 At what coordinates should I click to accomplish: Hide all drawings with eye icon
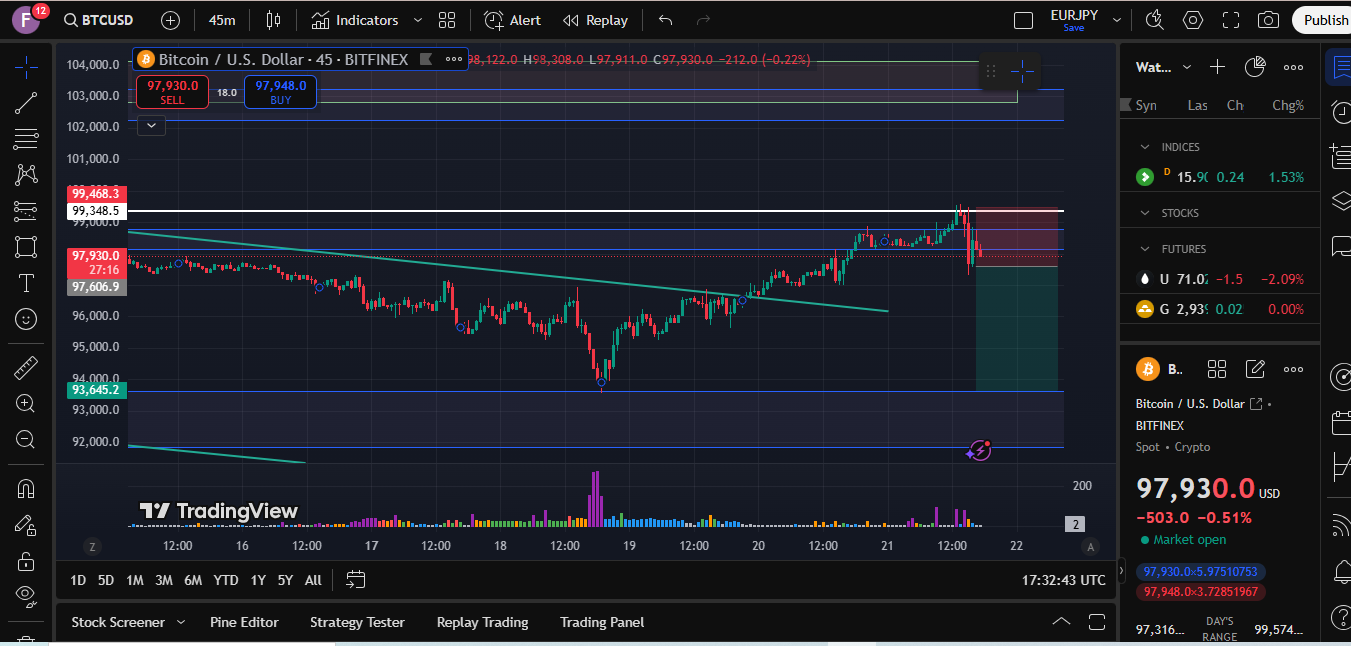click(x=26, y=597)
